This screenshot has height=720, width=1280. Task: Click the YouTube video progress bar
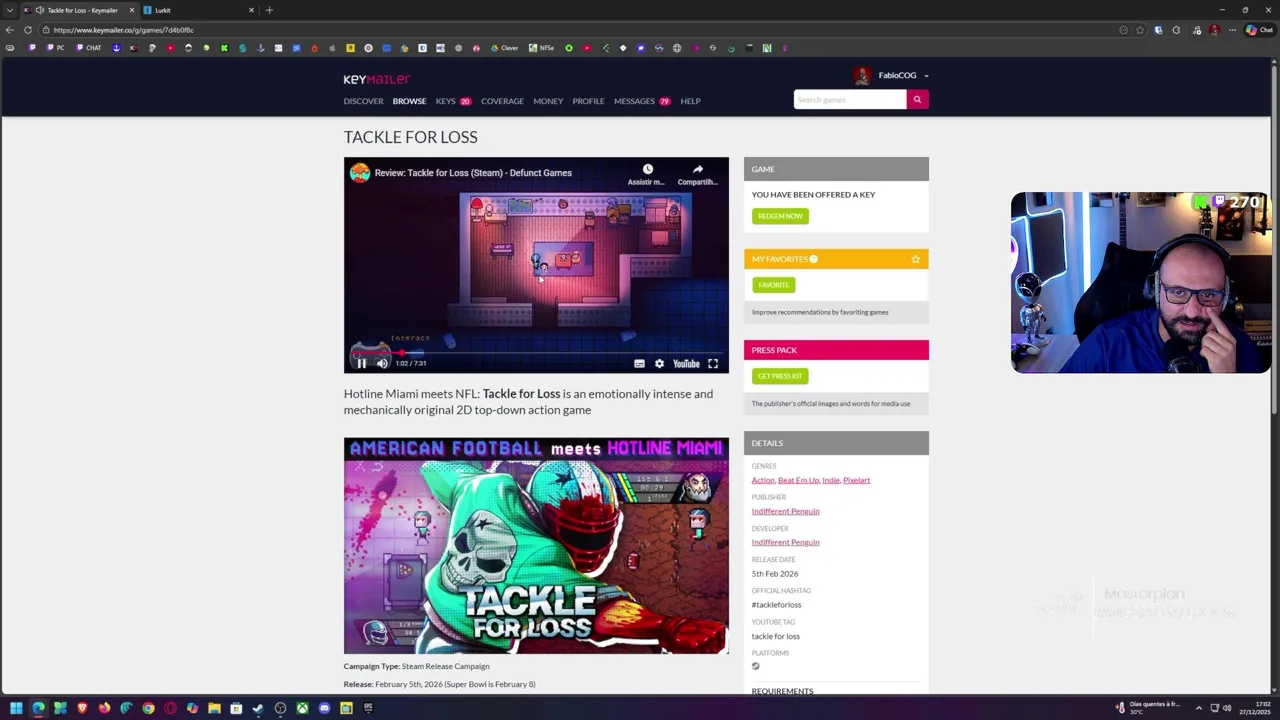point(536,352)
